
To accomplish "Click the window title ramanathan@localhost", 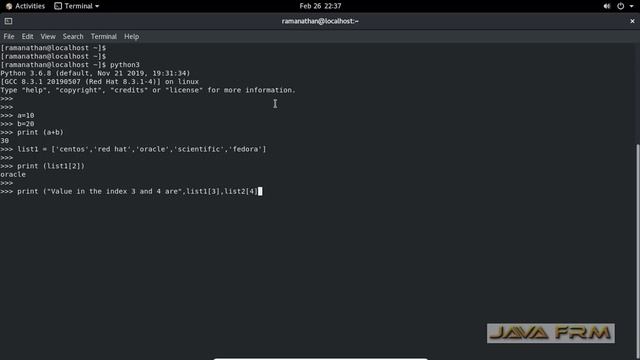I will coord(320,21).
